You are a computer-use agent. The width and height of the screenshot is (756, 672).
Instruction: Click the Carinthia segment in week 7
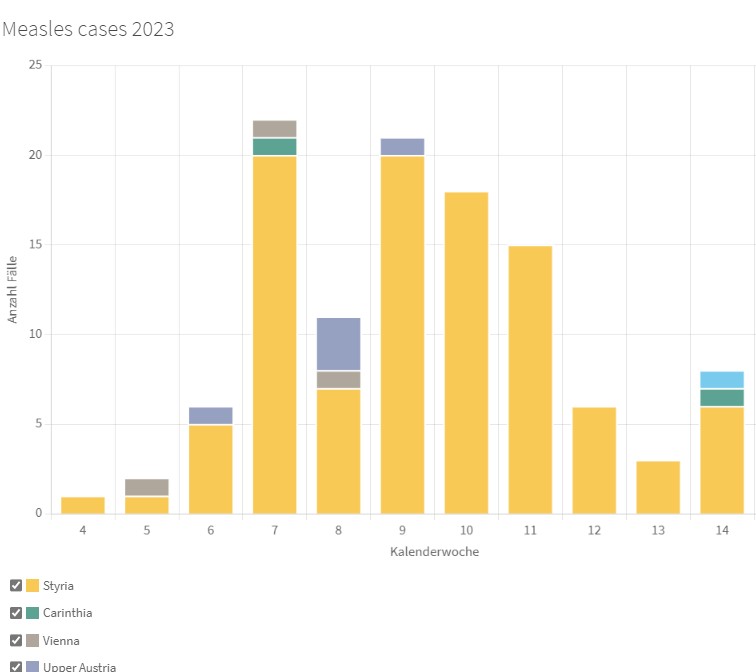tap(274, 147)
